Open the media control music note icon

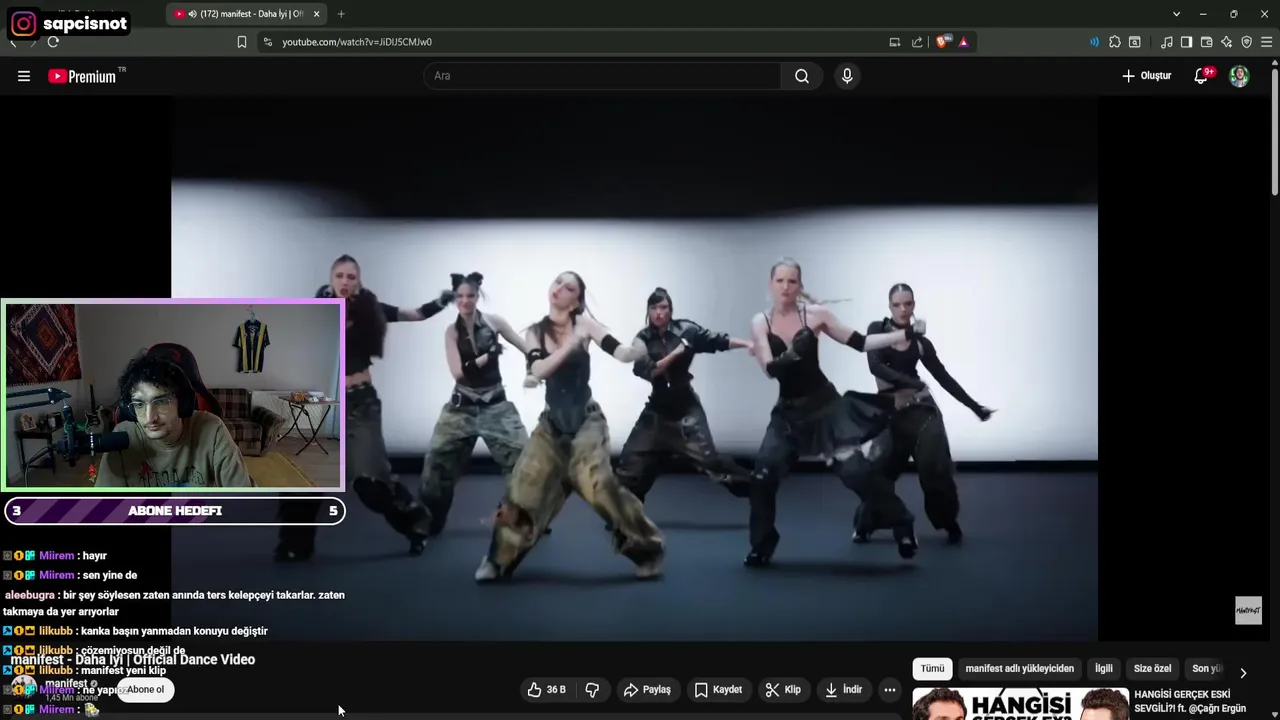[x=1167, y=42]
